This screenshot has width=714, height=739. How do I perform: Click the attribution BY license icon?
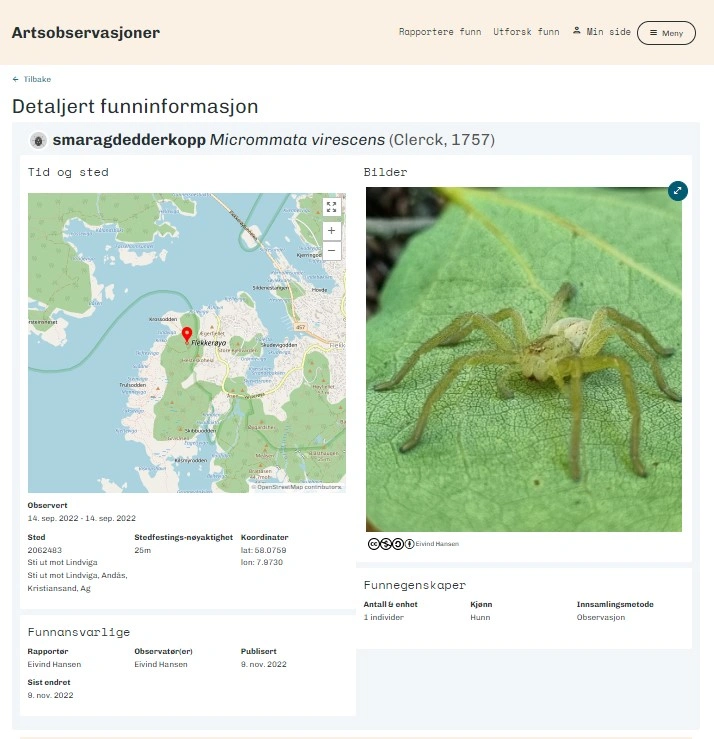[410, 544]
